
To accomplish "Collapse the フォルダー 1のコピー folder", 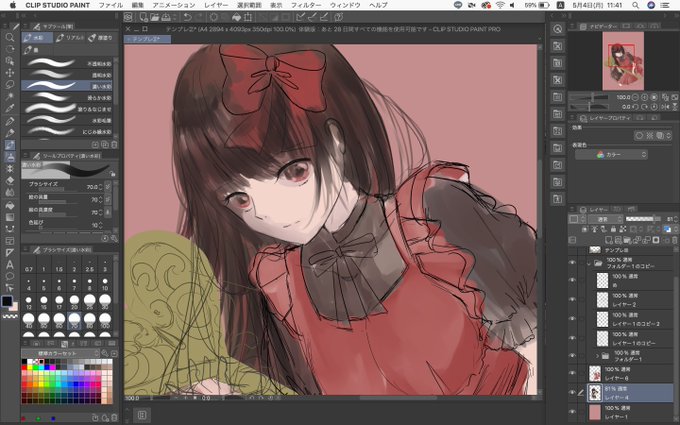I will 588,263.
